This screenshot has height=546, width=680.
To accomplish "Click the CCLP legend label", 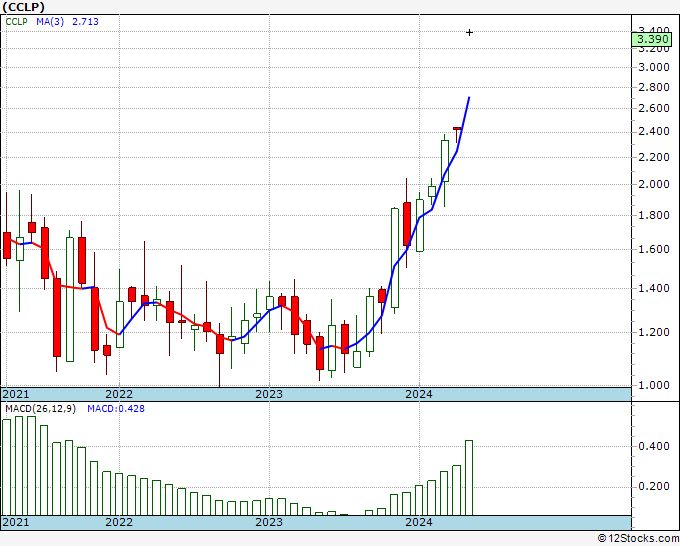I will (x=16, y=21).
